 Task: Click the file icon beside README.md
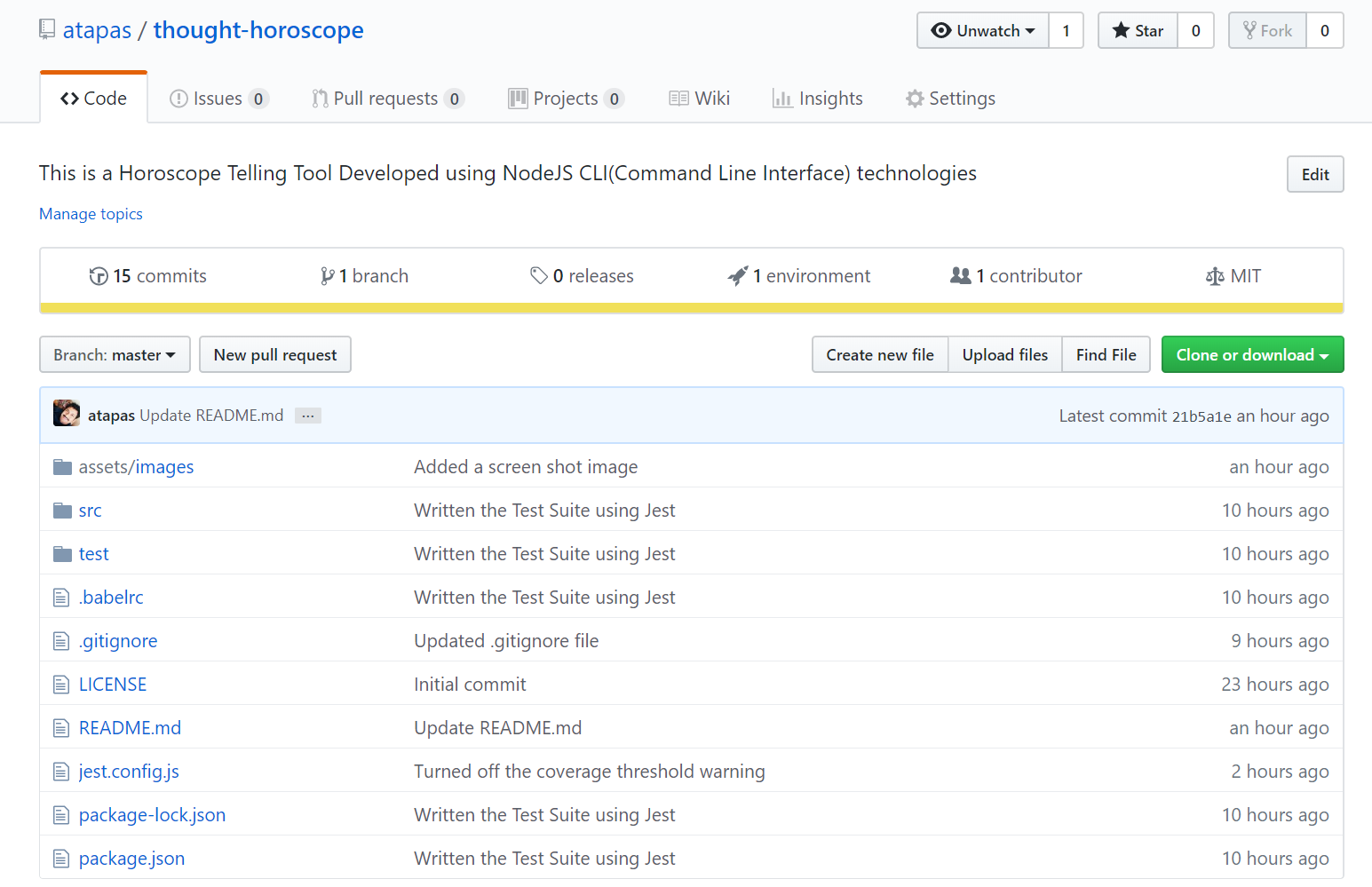click(x=61, y=728)
